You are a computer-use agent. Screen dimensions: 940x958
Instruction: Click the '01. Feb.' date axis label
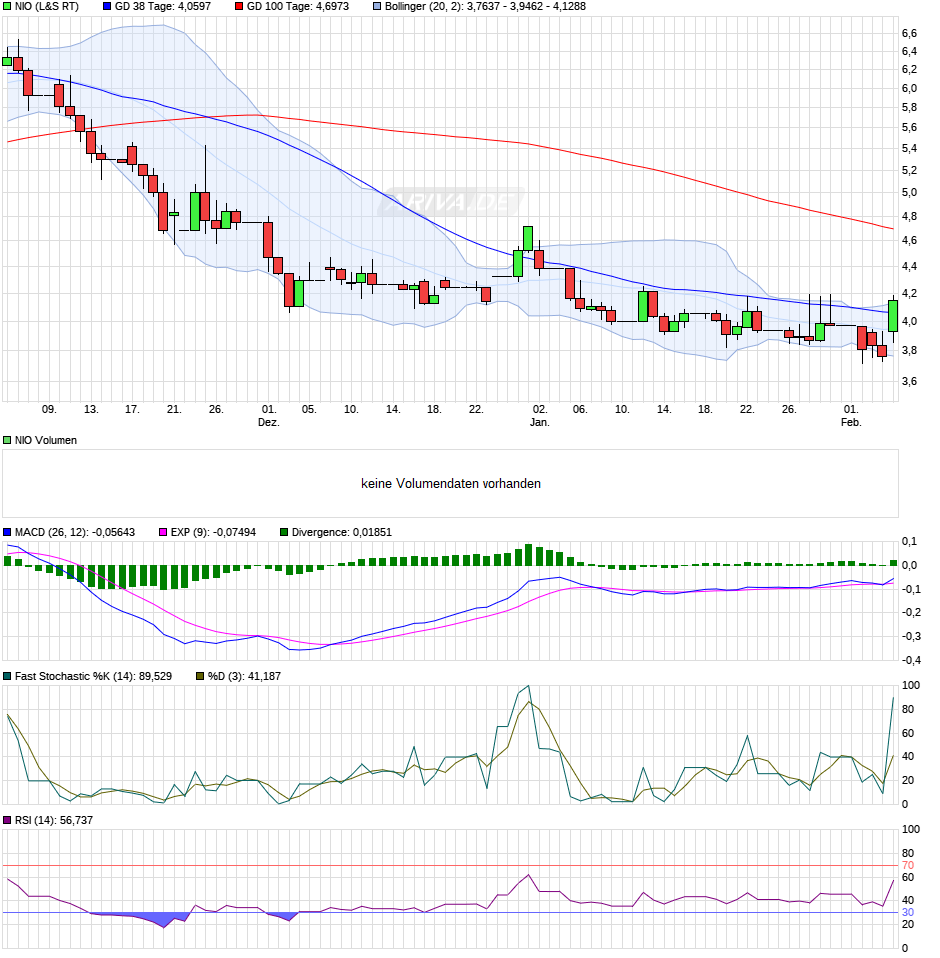[851, 416]
